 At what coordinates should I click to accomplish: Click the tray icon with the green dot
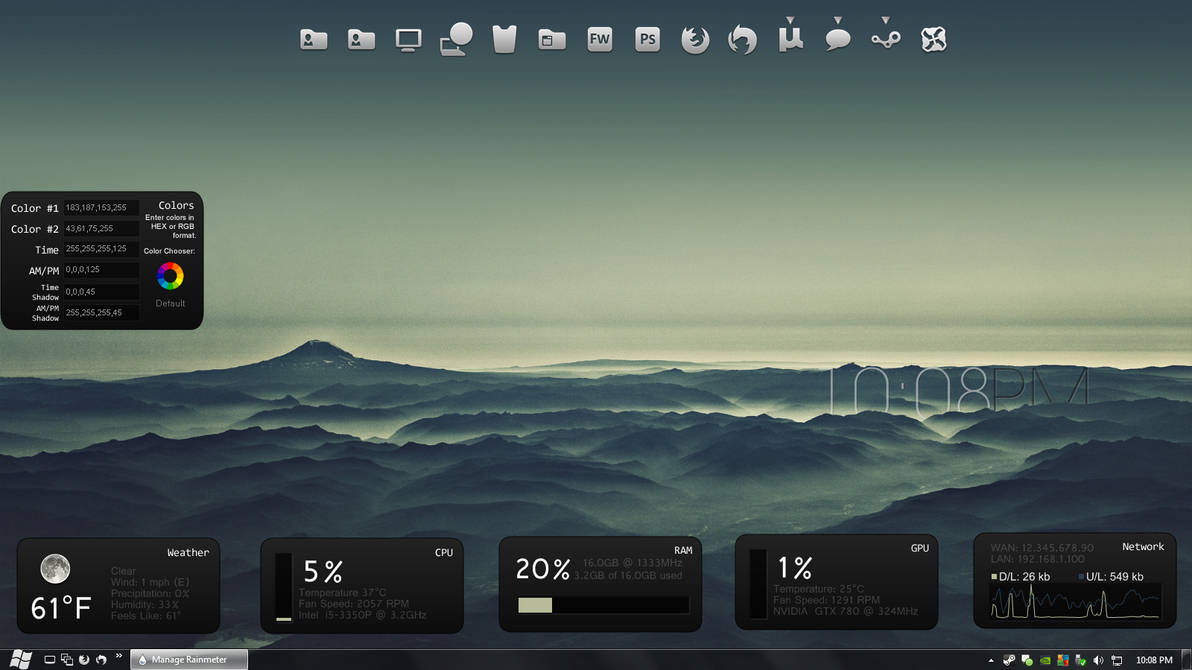pyautogui.click(x=1027, y=660)
